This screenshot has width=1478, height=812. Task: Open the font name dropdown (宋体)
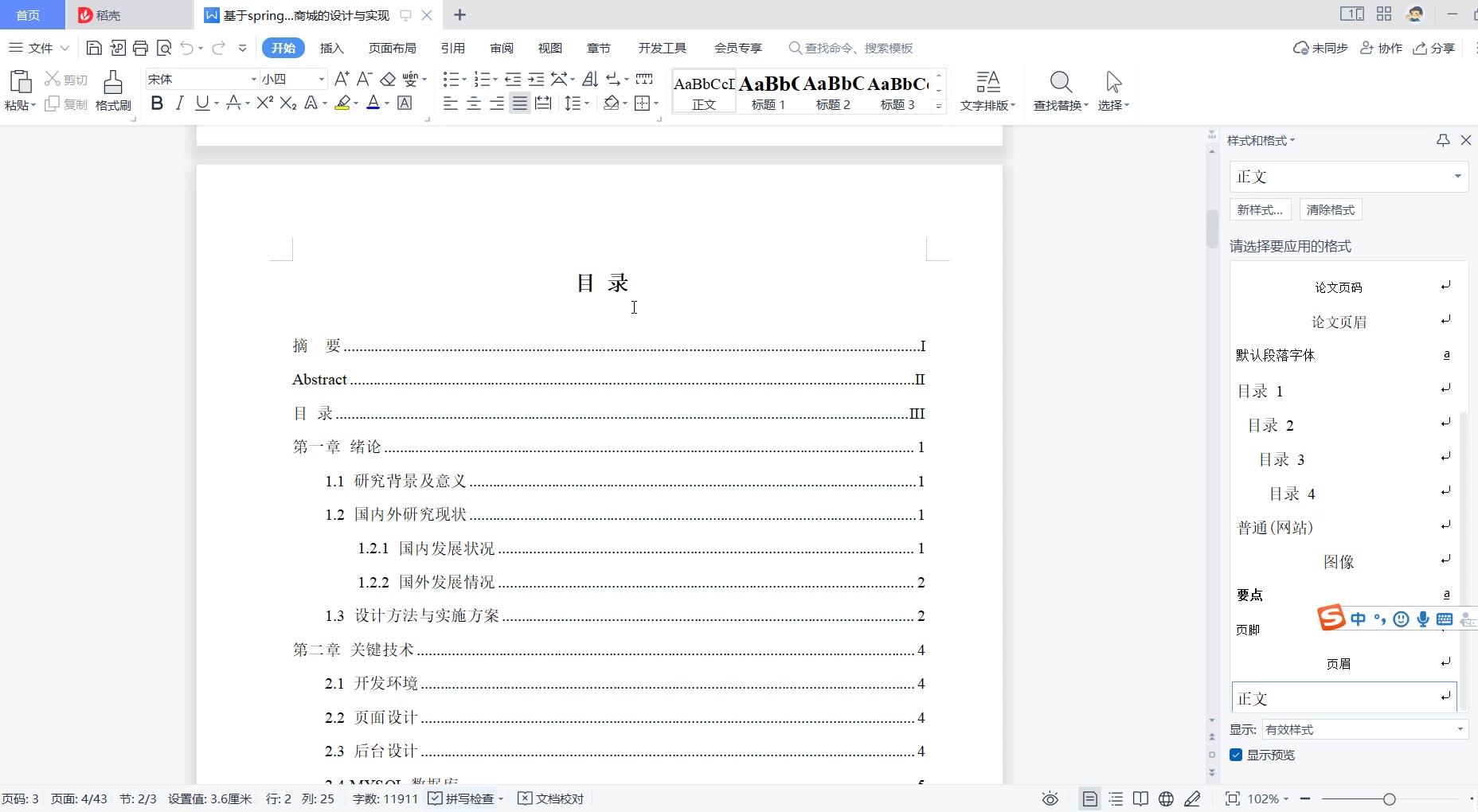pyautogui.click(x=254, y=79)
